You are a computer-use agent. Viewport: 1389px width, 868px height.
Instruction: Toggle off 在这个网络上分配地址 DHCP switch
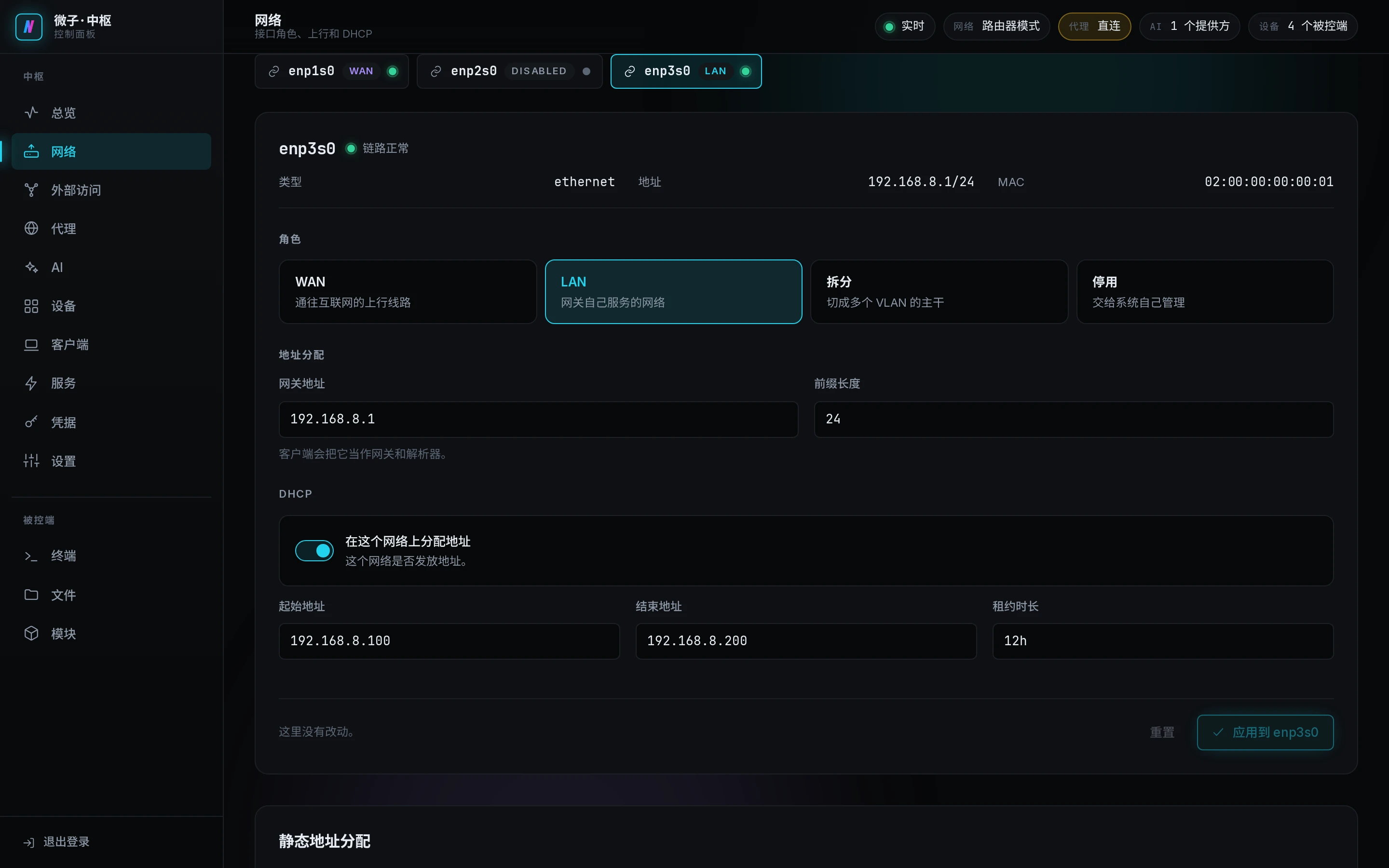314,551
